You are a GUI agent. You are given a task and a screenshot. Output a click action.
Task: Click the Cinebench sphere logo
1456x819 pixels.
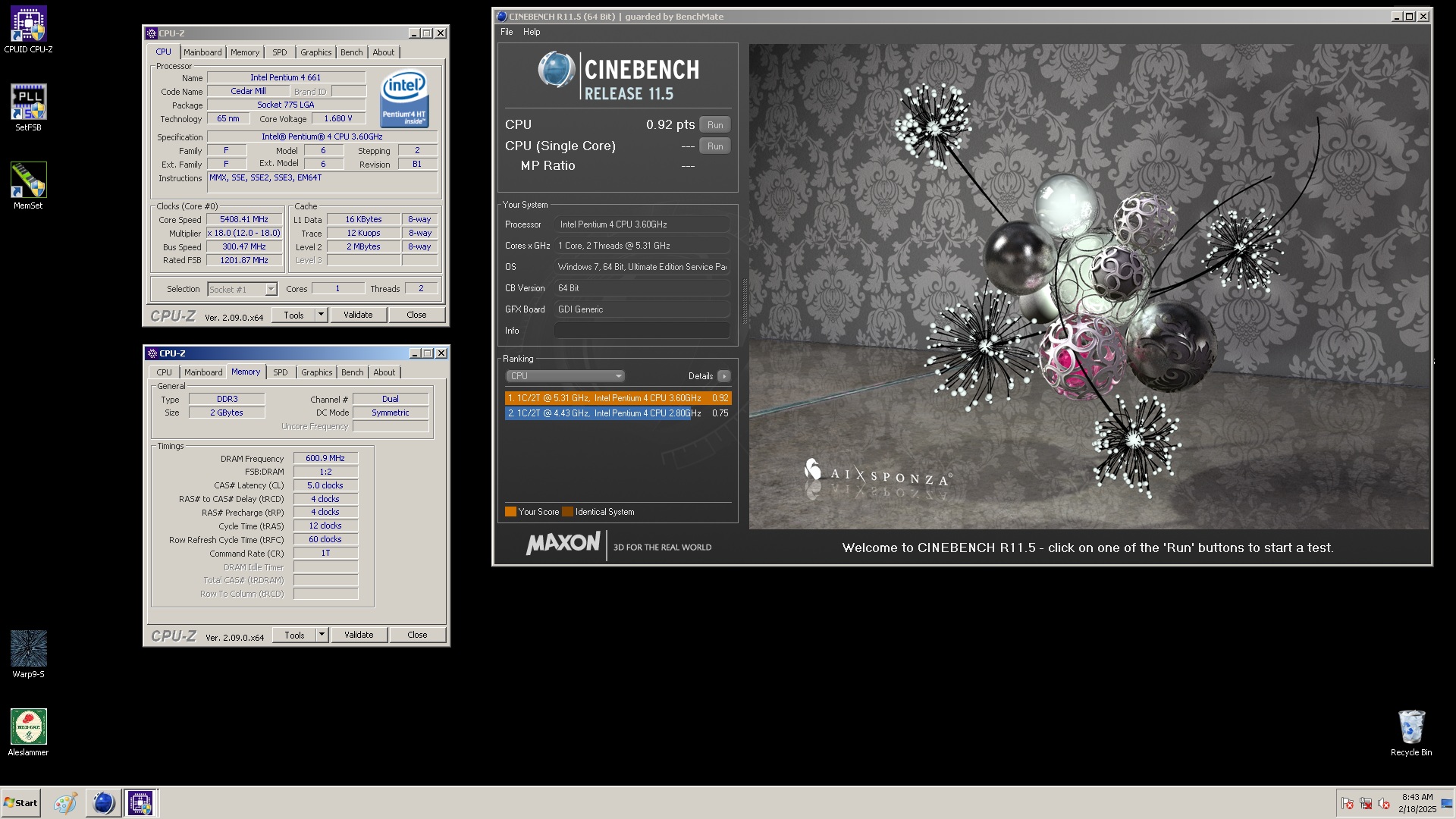tap(556, 69)
